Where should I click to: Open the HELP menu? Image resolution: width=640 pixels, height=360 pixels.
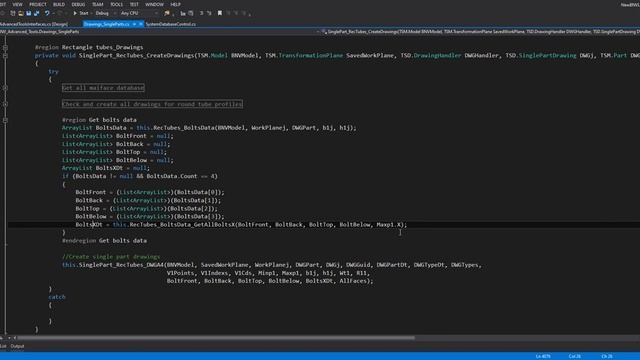click(176, 4)
